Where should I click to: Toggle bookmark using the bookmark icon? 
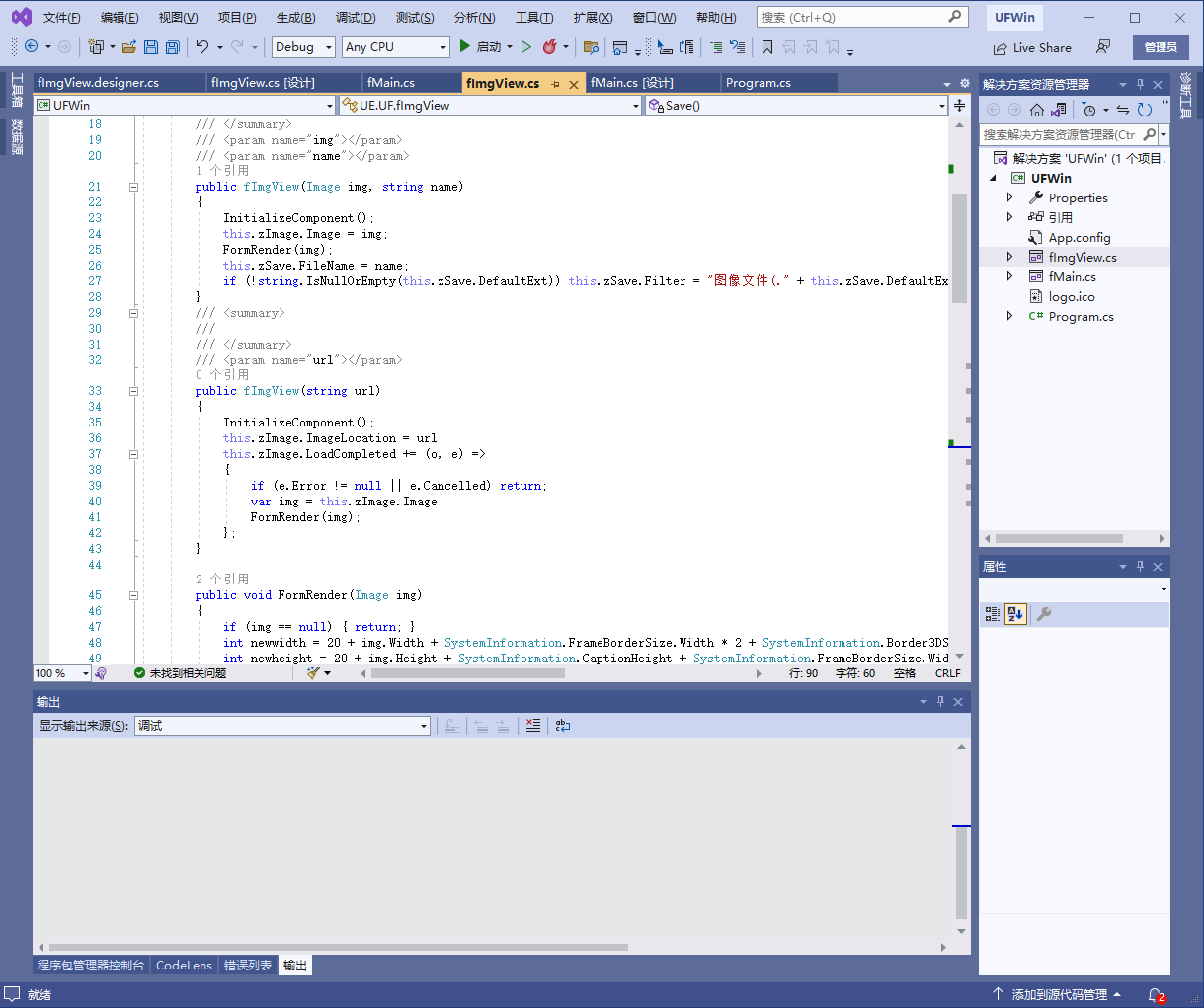766,46
